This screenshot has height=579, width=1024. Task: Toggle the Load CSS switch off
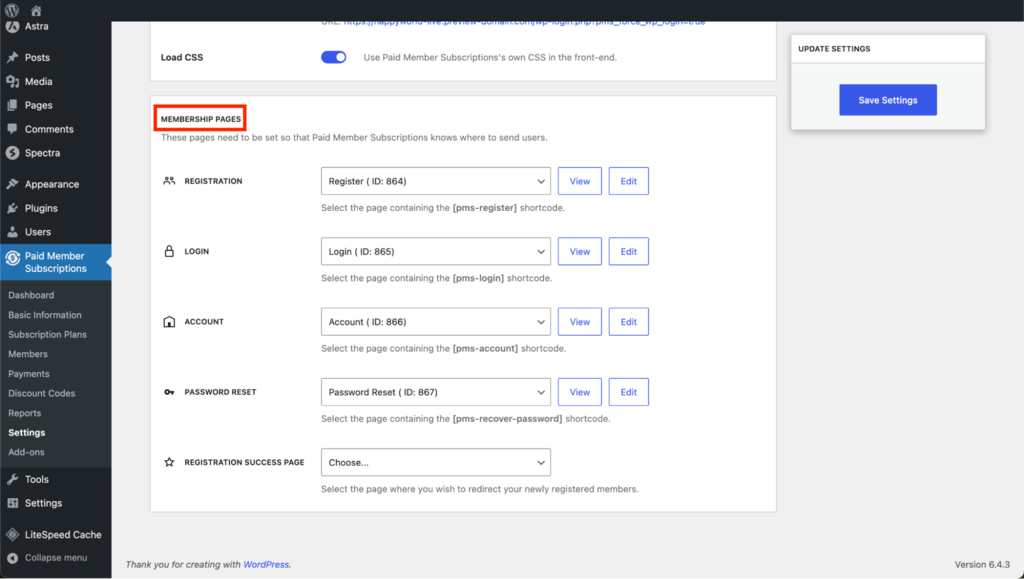point(333,57)
